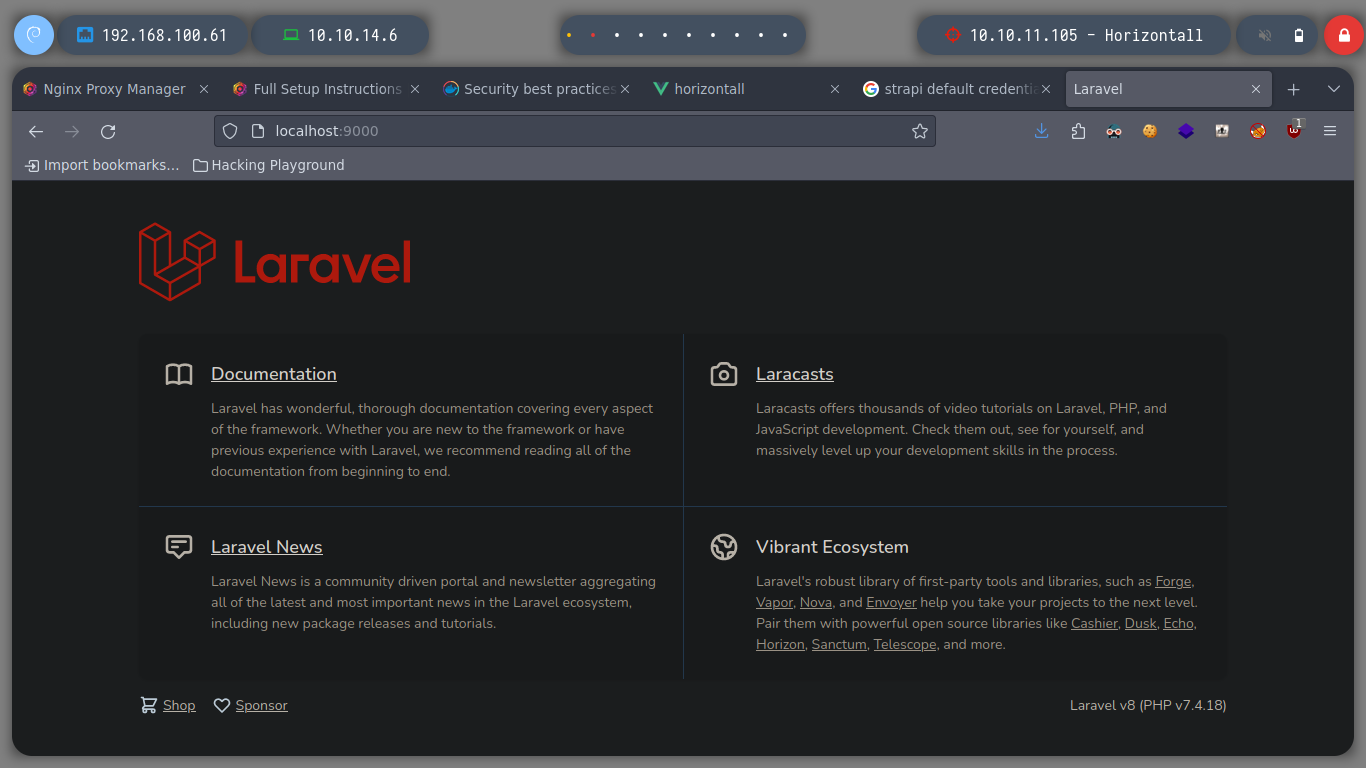Follow the Telescope link

905,644
